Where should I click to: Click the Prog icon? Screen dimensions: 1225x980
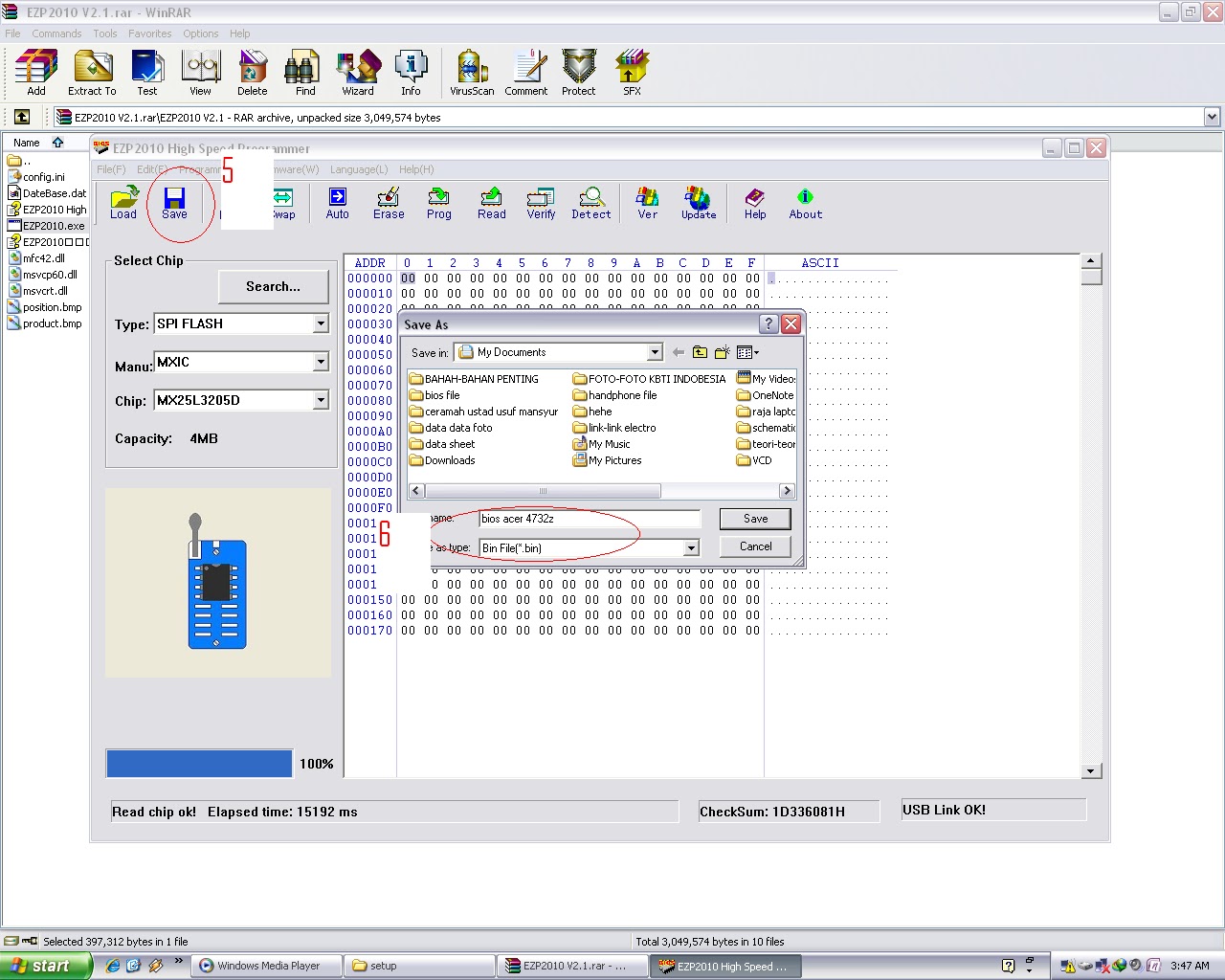tap(439, 203)
